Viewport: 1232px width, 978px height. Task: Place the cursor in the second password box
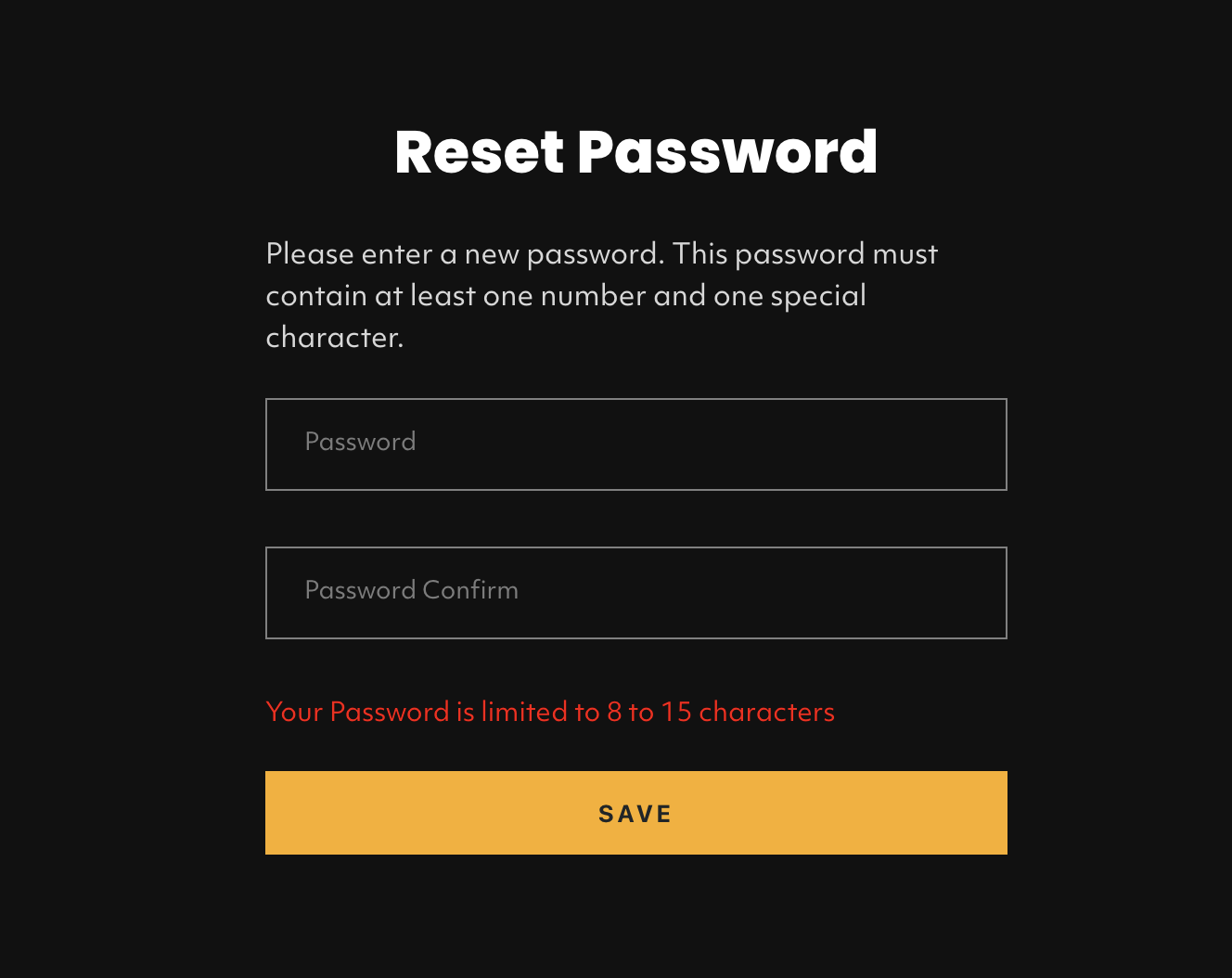point(635,592)
